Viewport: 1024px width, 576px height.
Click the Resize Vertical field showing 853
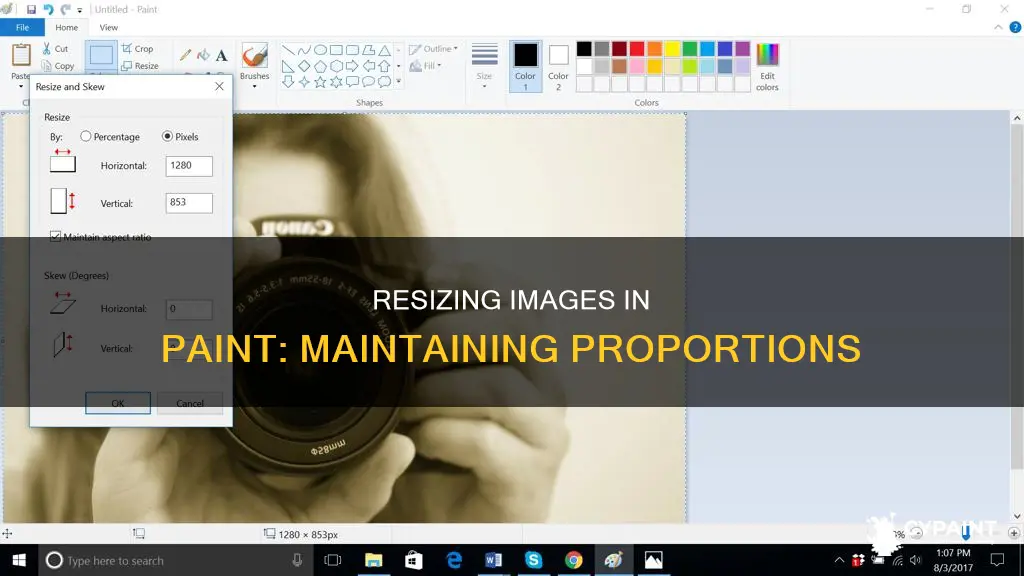pyautogui.click(x=189, y=202)
